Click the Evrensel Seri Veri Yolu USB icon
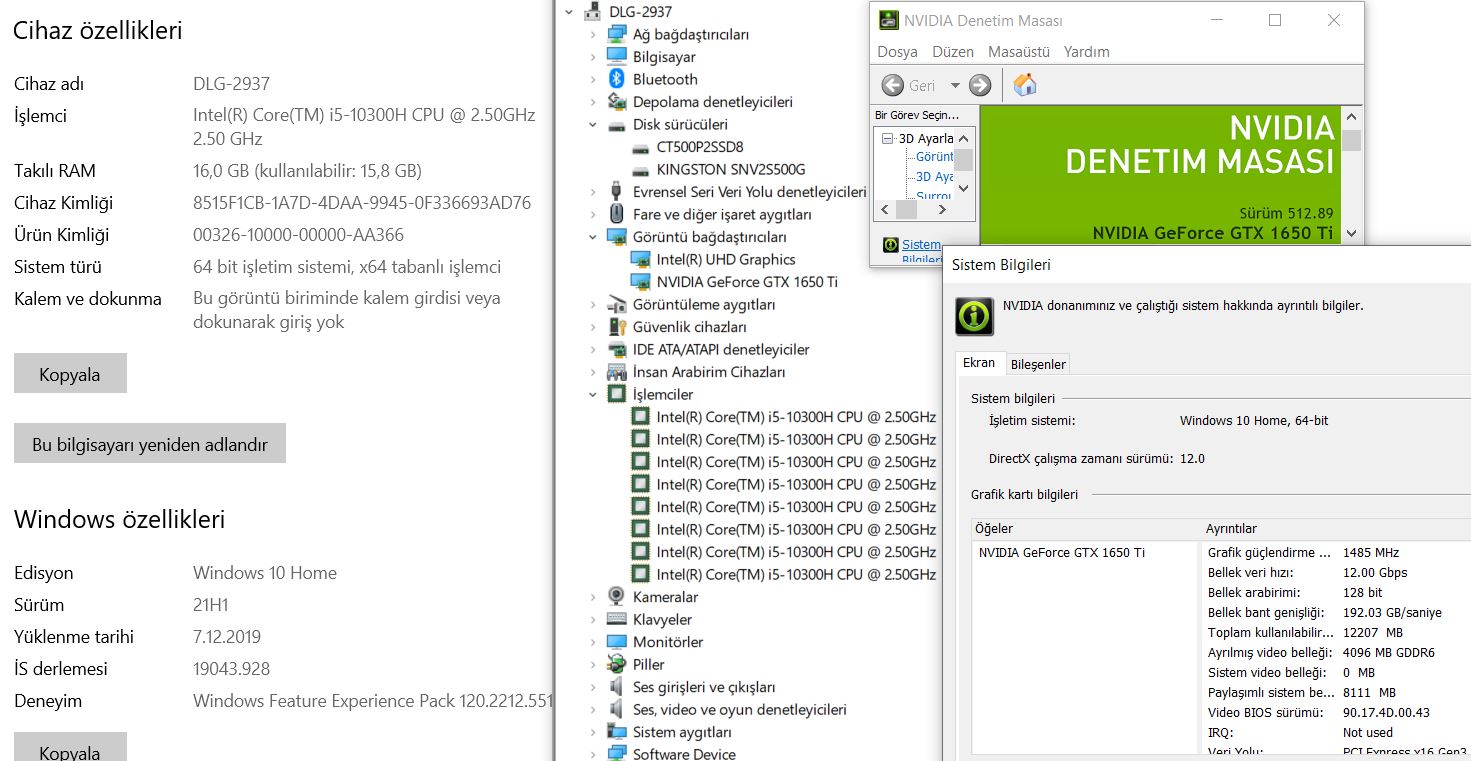 (617, 192)
